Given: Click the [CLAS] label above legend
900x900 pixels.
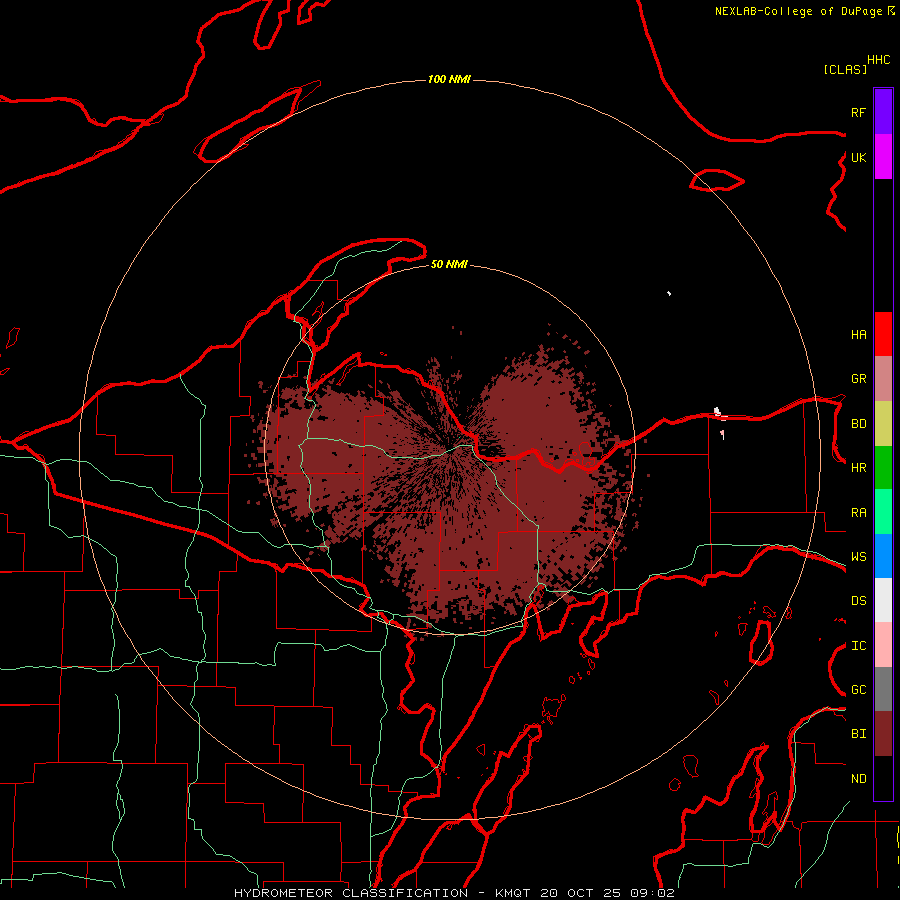Looking at the screenshot, I should pos(845,69).
